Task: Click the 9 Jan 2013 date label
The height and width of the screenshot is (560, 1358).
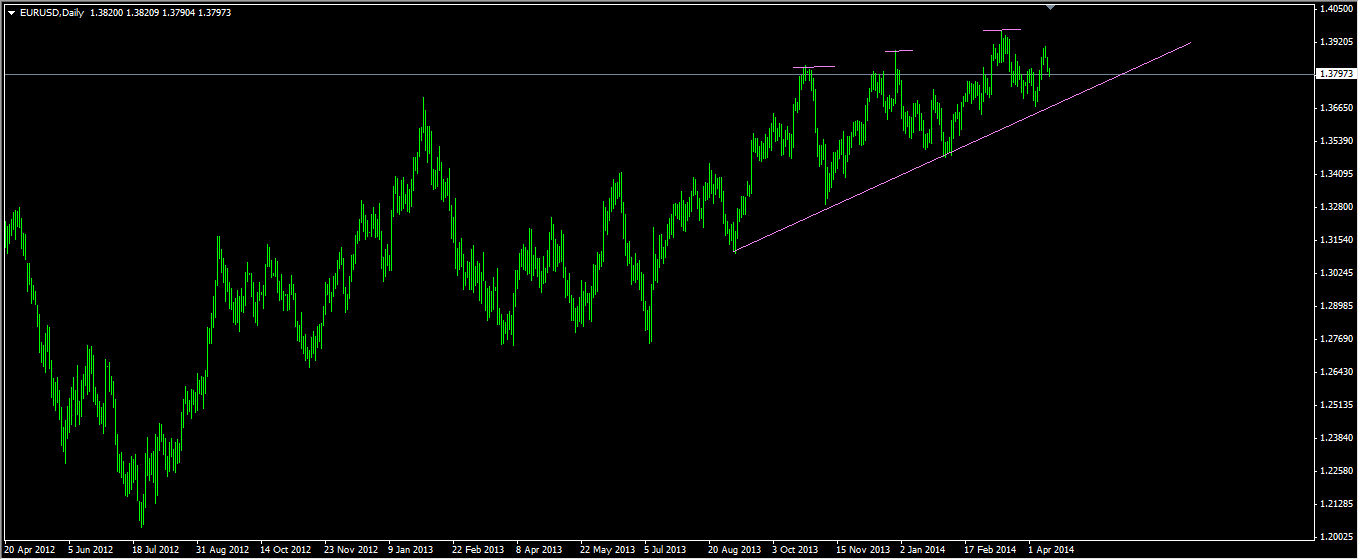Action: pyautogui.click(x=411, y=550)
